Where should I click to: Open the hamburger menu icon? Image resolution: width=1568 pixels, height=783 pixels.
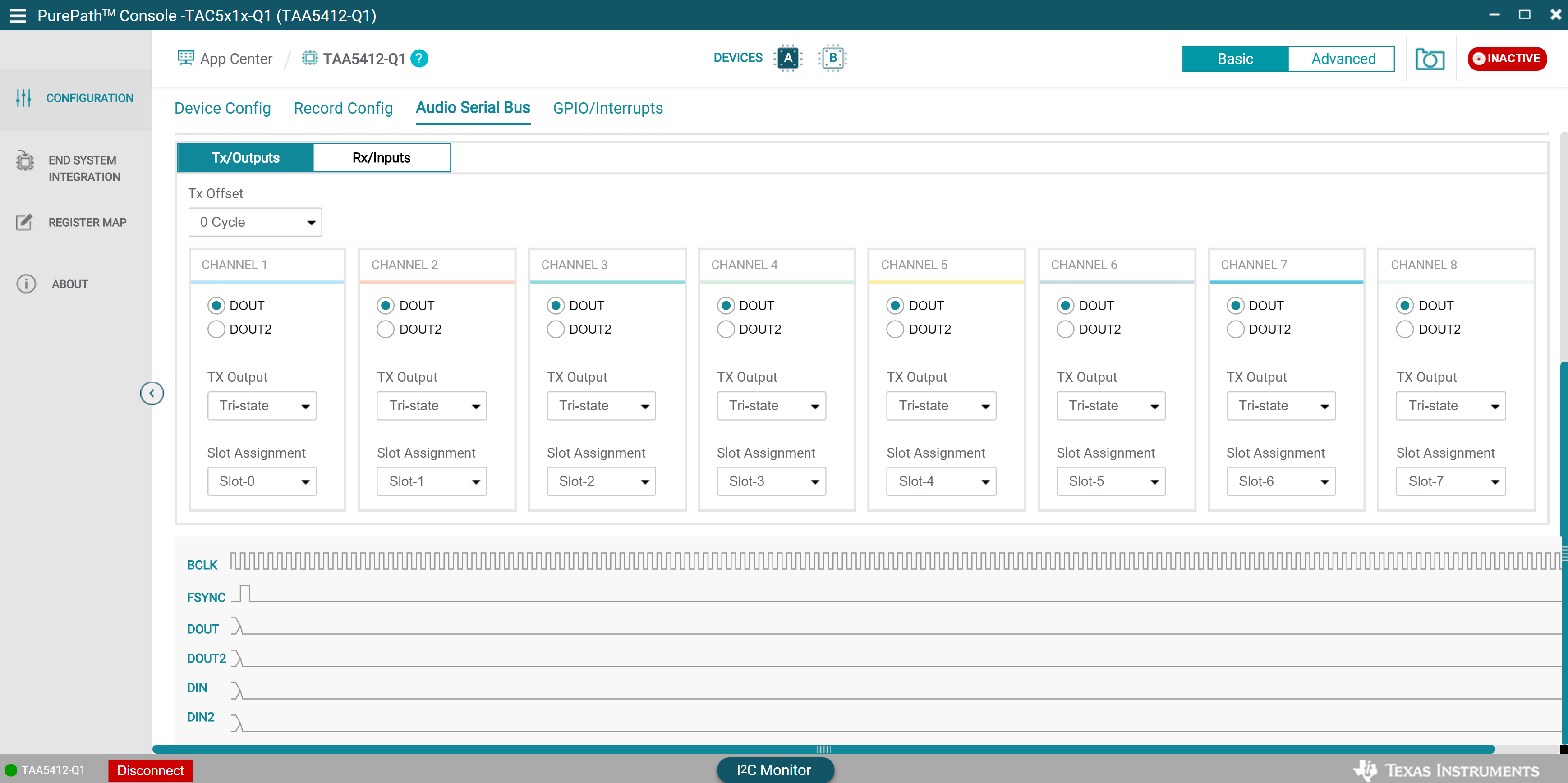click(18, 15)
